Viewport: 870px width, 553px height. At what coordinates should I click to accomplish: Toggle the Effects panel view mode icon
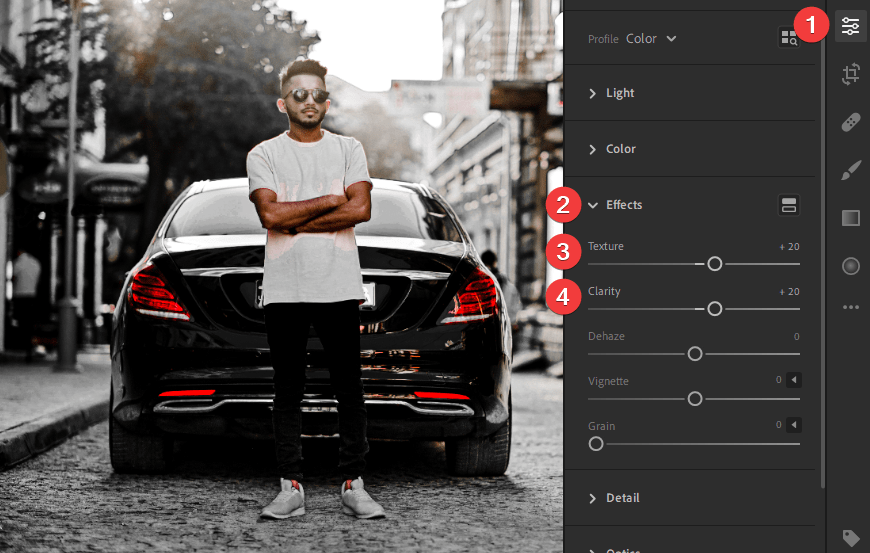click(x=789, y=205)
